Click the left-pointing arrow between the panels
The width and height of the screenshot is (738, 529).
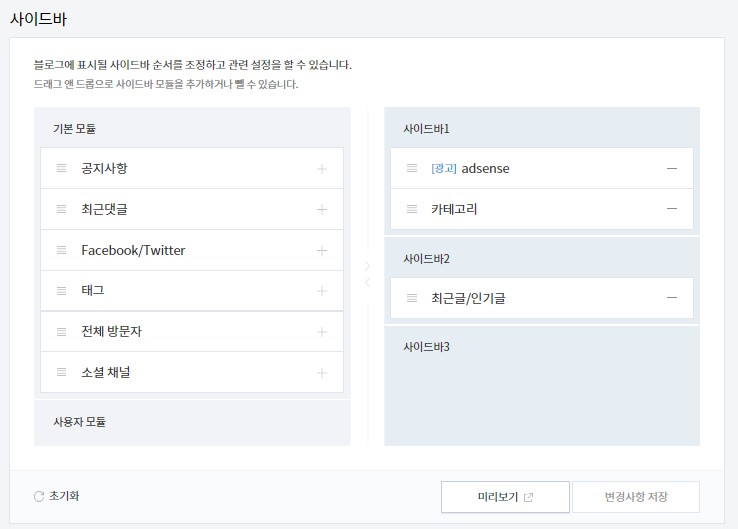tap(368, 282)
